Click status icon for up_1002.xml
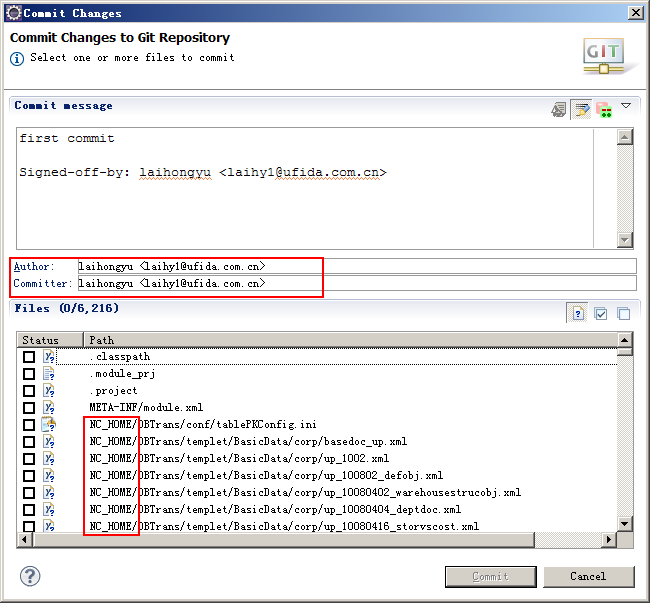Image resolution: width=650 pixels, height=603 pixels. [x=49, y=458]
